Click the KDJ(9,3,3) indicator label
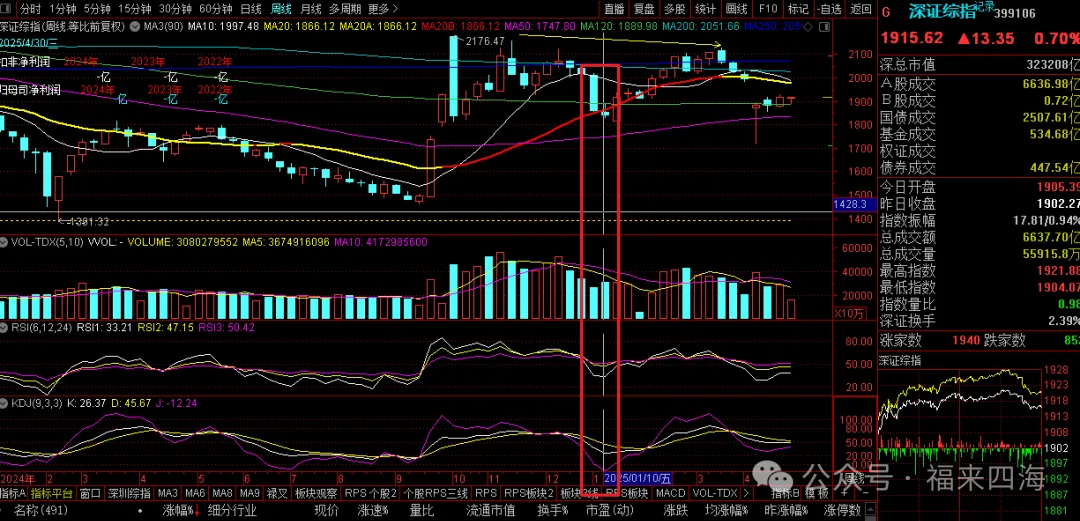1080x521 pixels. (37, 402)
